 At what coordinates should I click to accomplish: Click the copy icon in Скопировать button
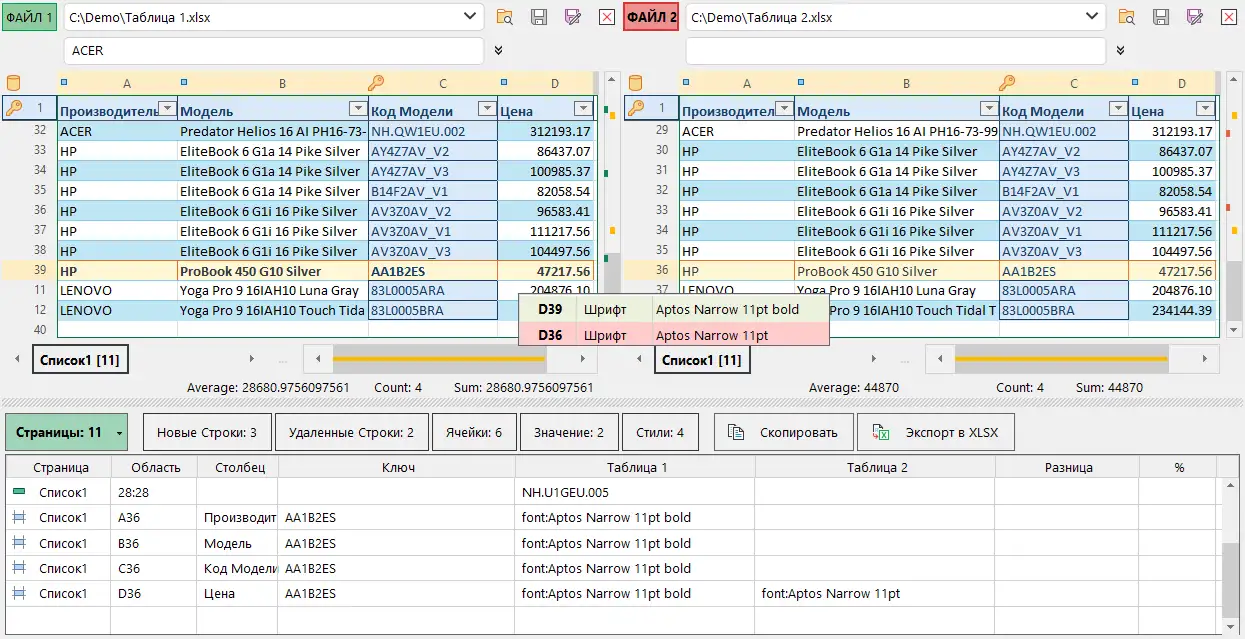tap(736, 432)
